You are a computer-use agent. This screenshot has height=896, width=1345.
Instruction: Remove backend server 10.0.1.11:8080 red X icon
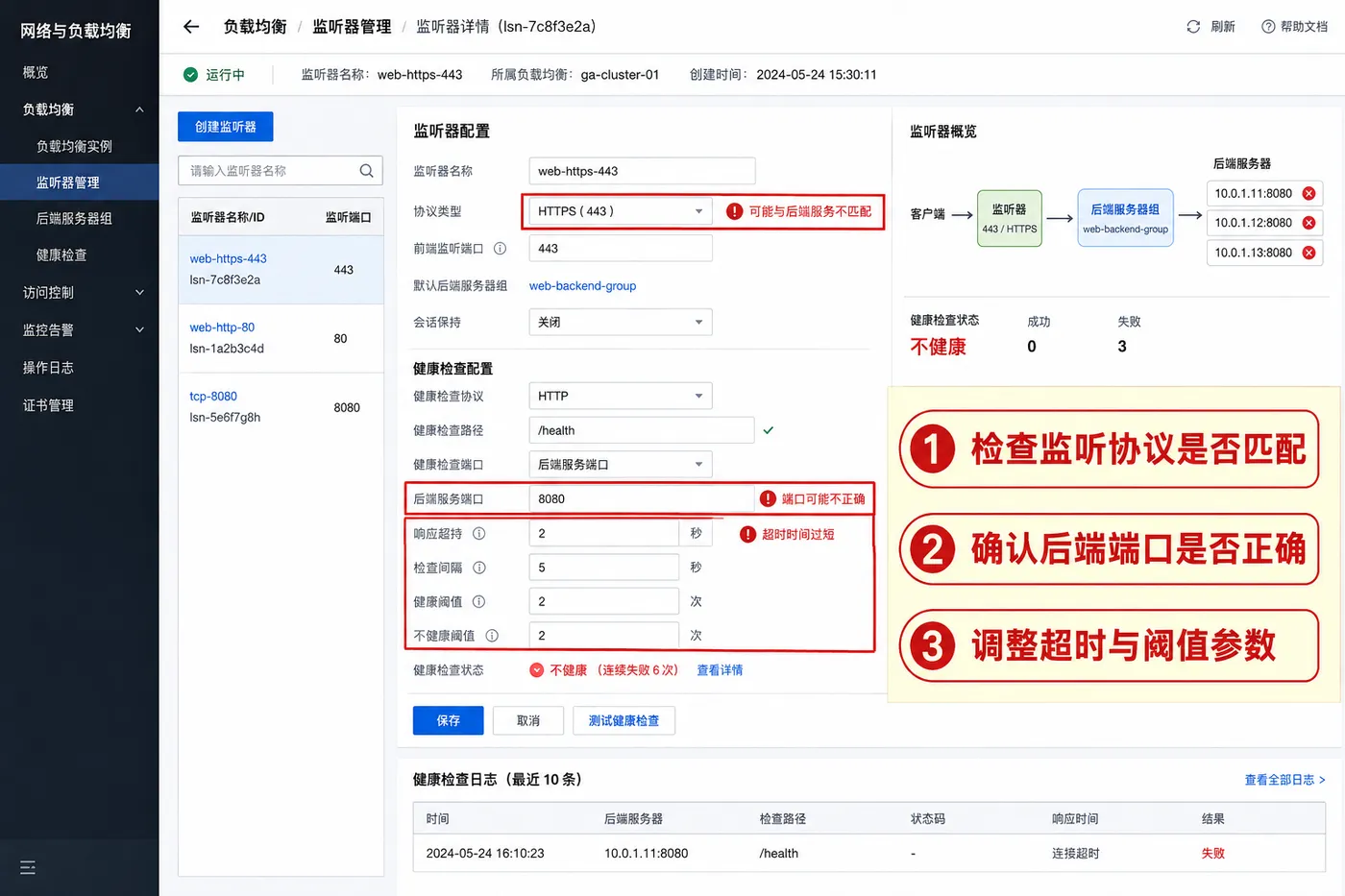[1308, 193]
